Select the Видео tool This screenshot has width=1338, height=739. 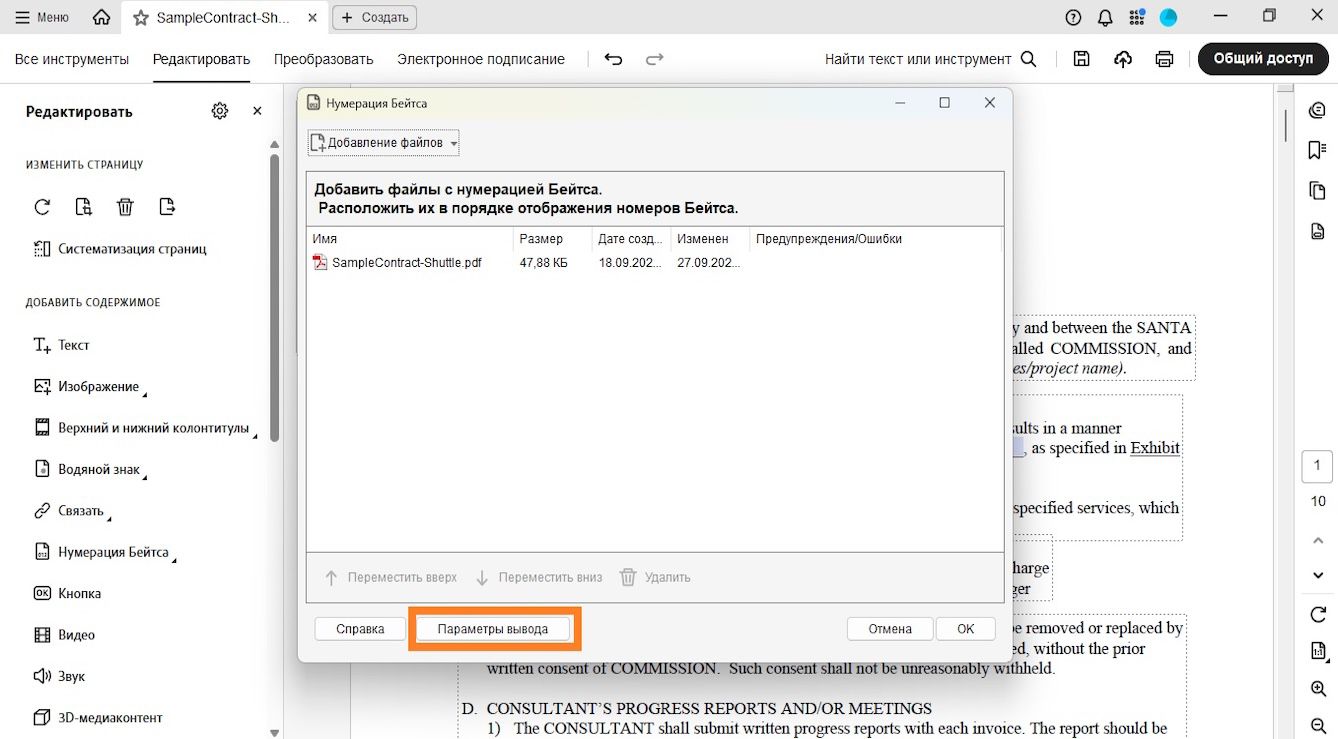64,635
